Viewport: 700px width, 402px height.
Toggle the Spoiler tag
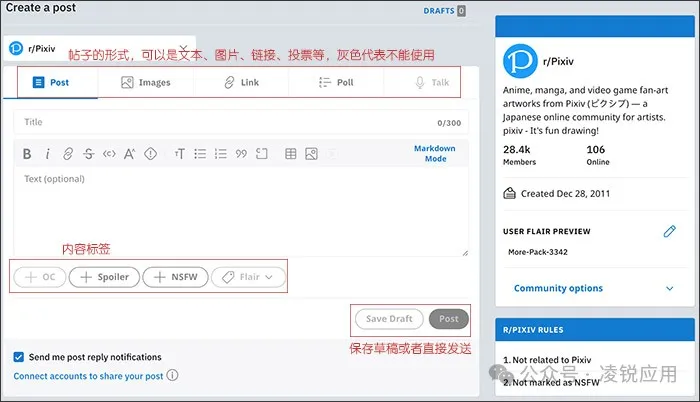tap(104, 277)
